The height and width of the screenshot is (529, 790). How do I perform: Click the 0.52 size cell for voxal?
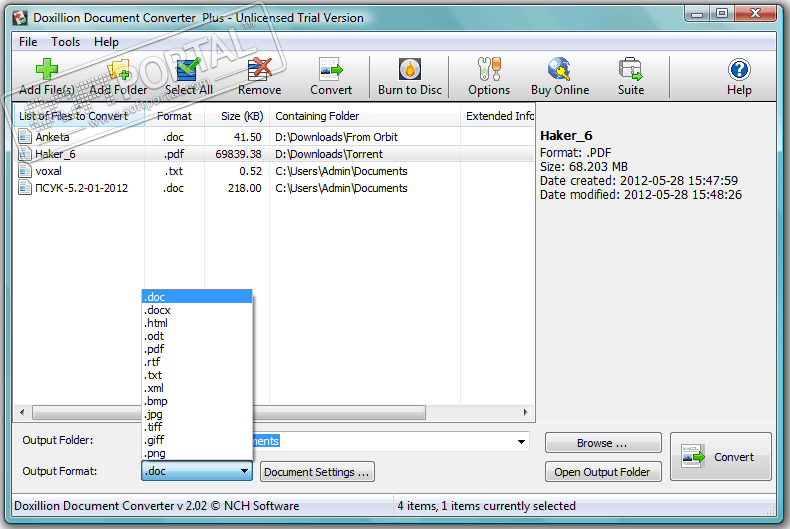tap(250, 171)
